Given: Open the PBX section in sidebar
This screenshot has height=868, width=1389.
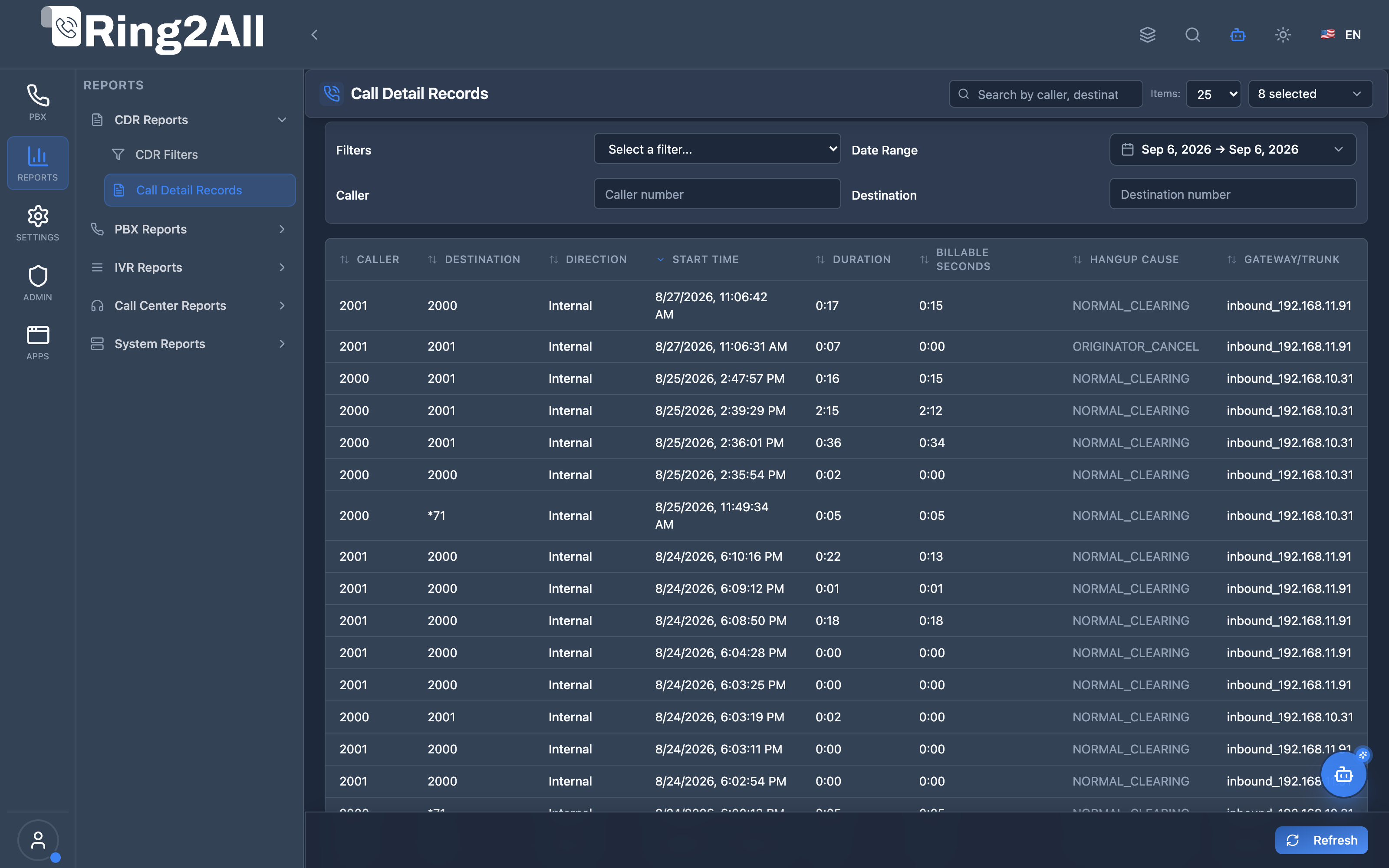Looking at the screenshot, I should pos(37,103).
